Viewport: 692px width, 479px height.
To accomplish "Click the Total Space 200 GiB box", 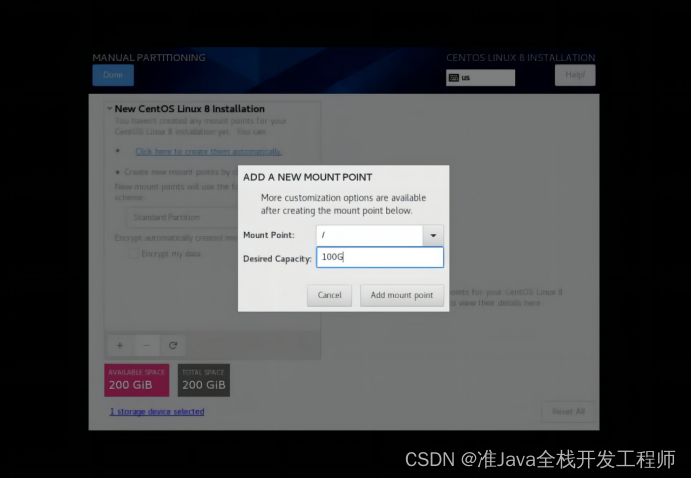I will click(203, 380).
